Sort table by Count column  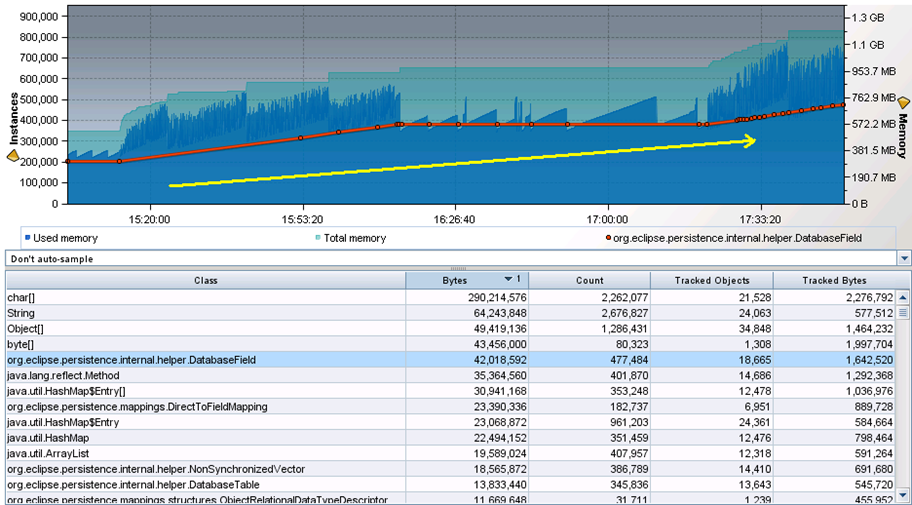[589, 281]
